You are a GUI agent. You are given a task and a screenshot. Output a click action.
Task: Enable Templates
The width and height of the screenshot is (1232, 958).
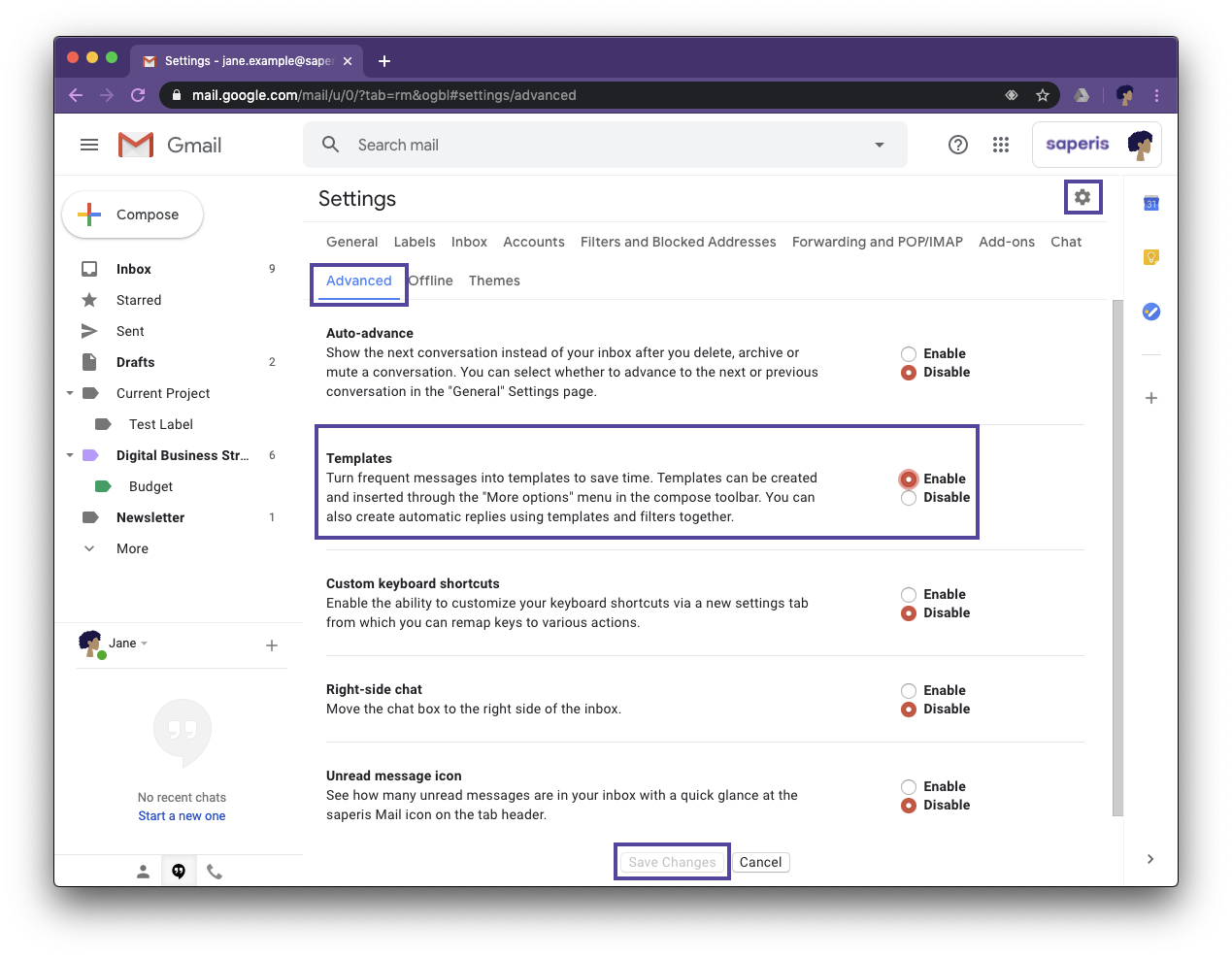click(x=909, y=479)
